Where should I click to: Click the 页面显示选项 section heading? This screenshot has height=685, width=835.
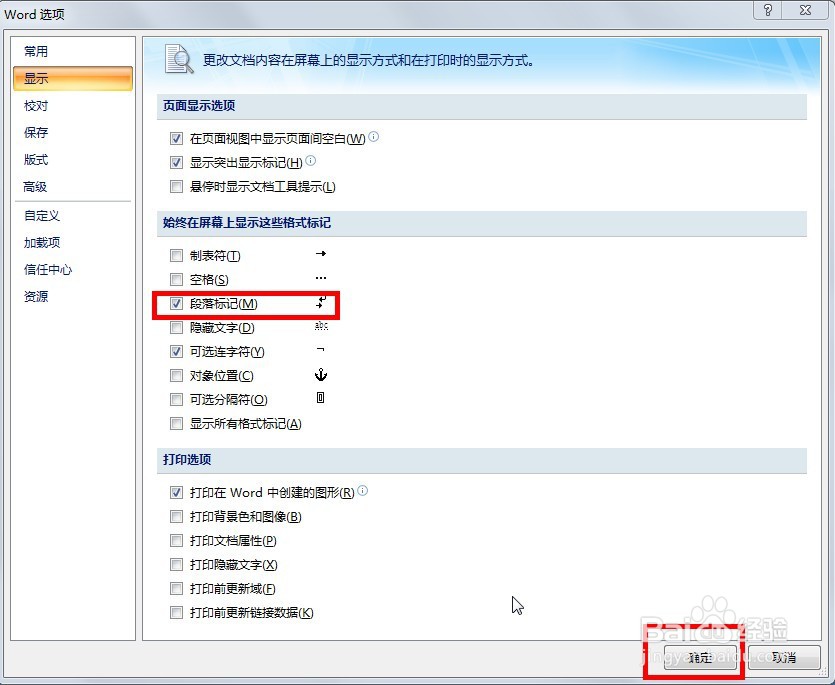coord(199,105)
